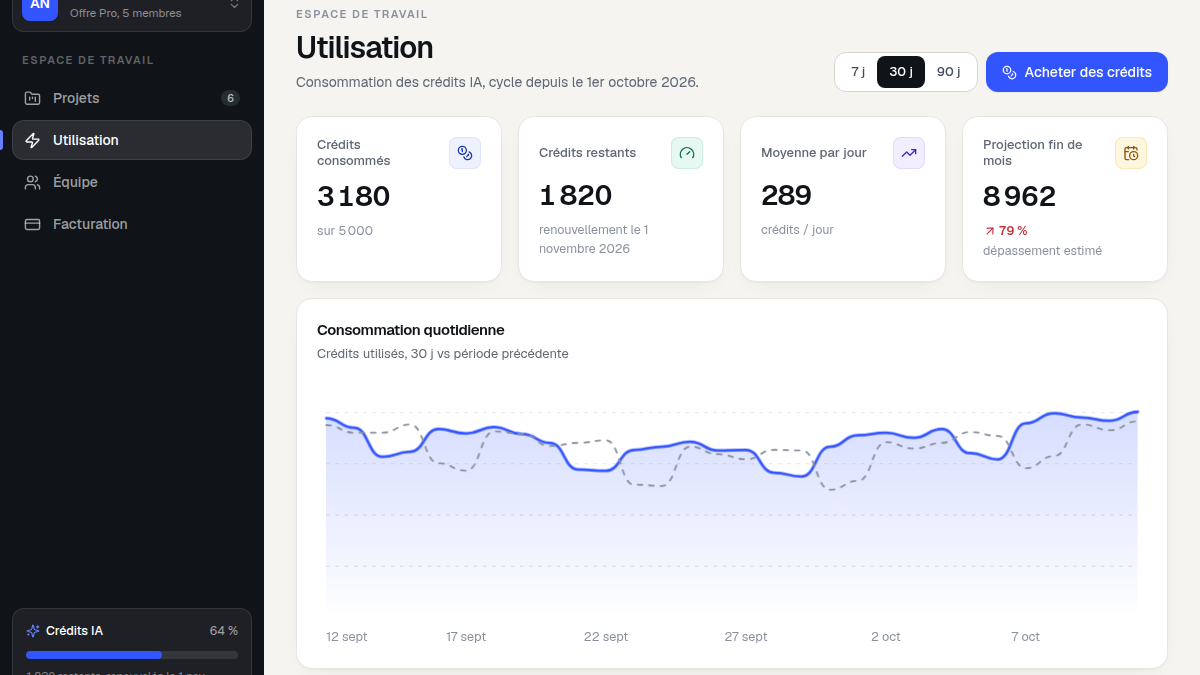Viewport: 1200px width, 675px height.
Task: Click the 7 oct axis label
Action: tap(1025, 637)
